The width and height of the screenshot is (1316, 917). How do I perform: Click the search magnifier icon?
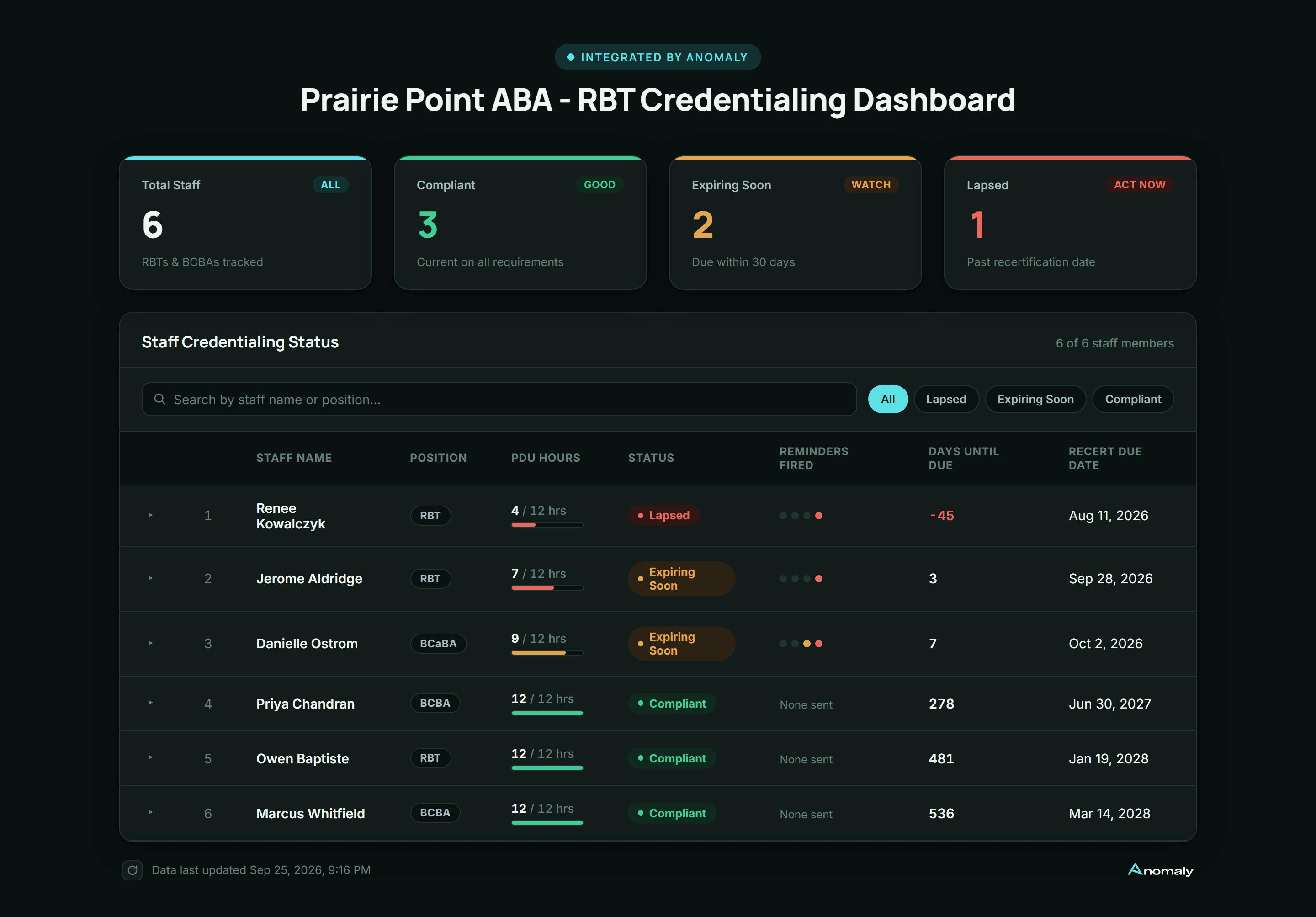[x=160, y=399]
